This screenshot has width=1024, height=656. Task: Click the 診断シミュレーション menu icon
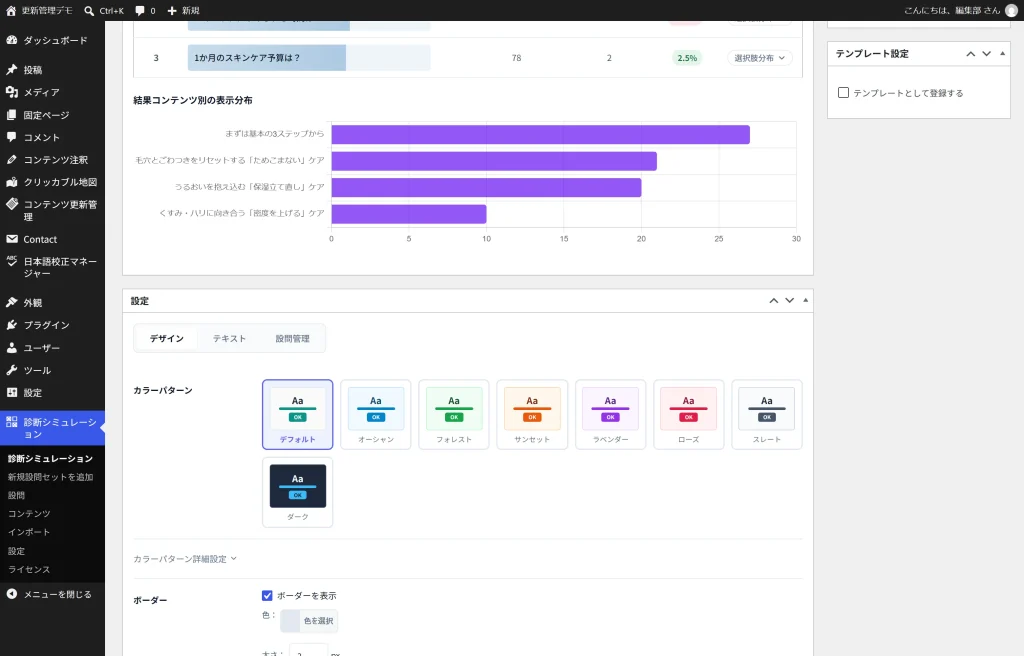click(12, 422)
